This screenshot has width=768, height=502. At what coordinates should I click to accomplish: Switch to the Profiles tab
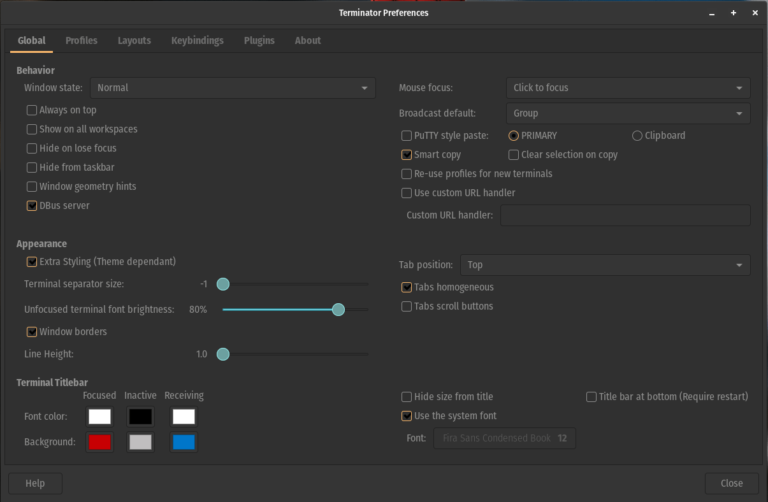click(81, 41)
